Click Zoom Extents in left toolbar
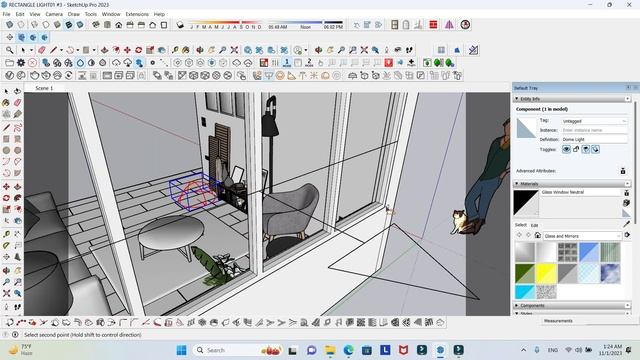The height and width of the screenshot is (360, 640). tap(6, 293)
